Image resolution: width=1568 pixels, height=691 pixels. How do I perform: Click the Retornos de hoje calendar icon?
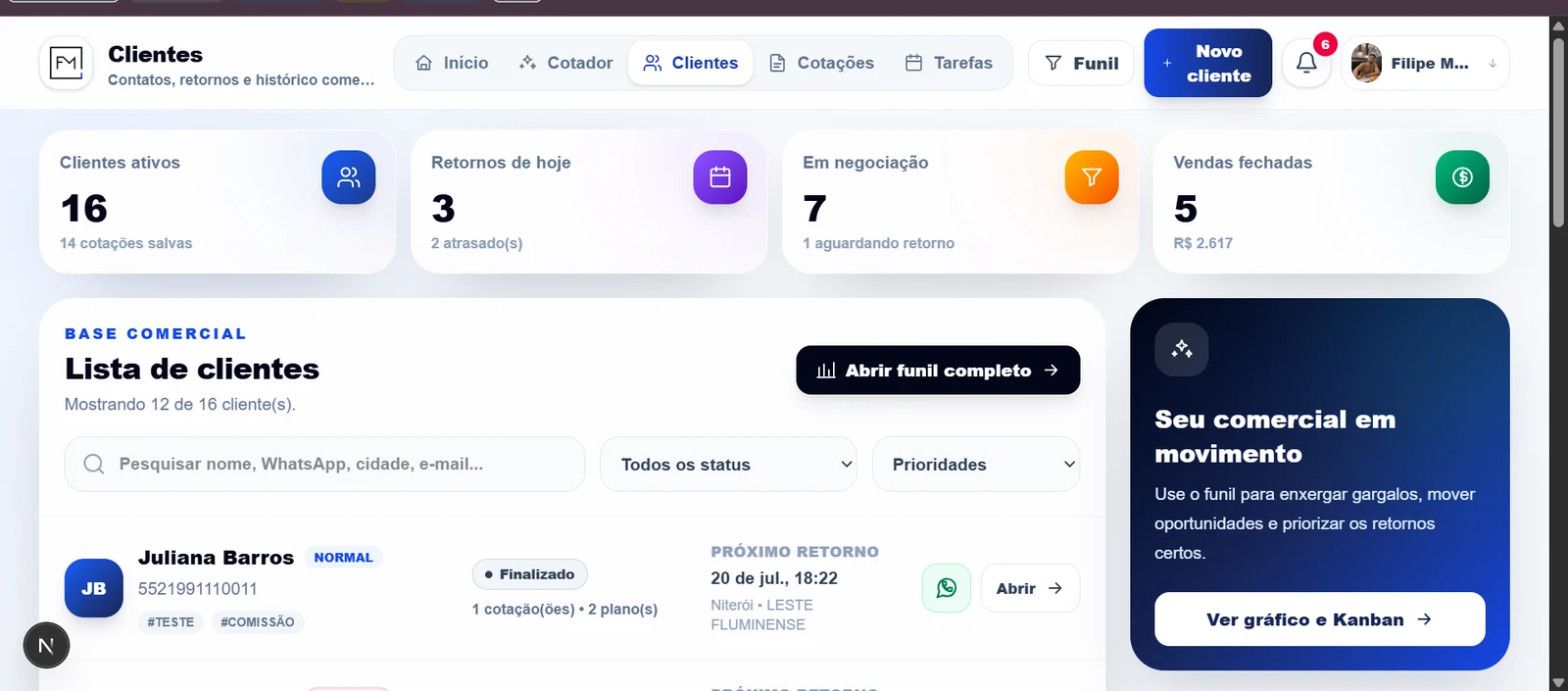click(x=720, y=177)
